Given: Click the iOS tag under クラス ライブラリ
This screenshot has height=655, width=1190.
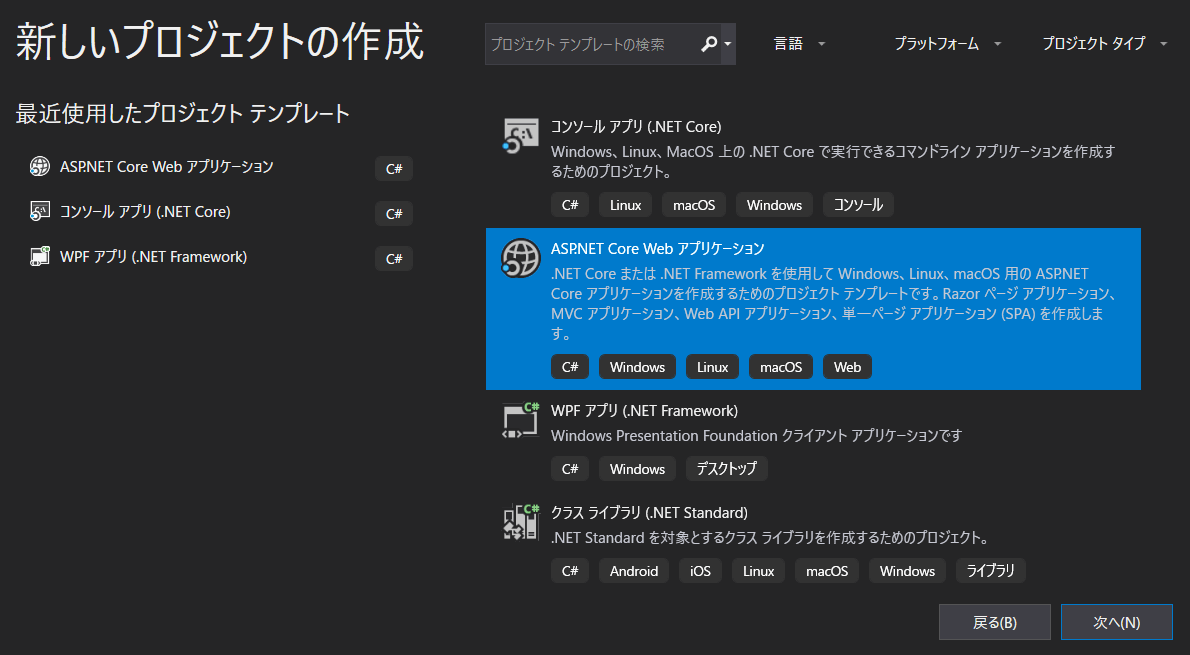Looking at the screenshot, I should [700, 571].
